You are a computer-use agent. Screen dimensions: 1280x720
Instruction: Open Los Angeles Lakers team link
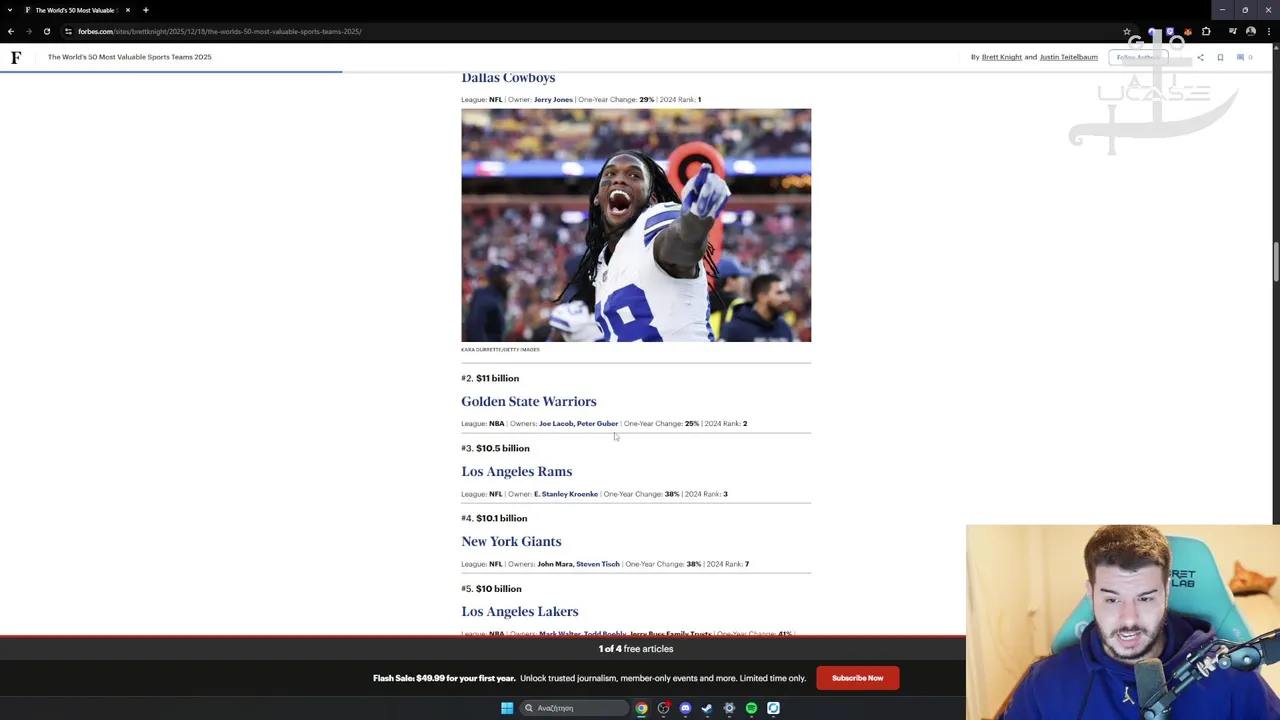pos(520,612)
